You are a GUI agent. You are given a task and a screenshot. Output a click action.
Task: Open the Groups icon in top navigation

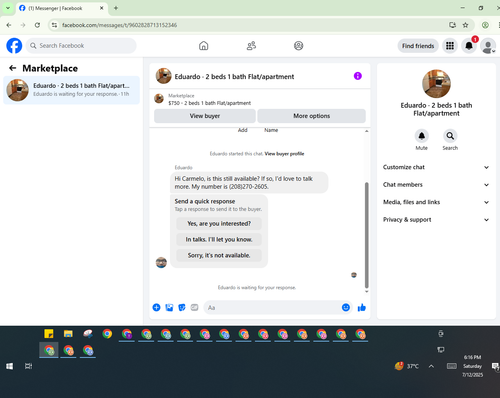pos(299,46)
